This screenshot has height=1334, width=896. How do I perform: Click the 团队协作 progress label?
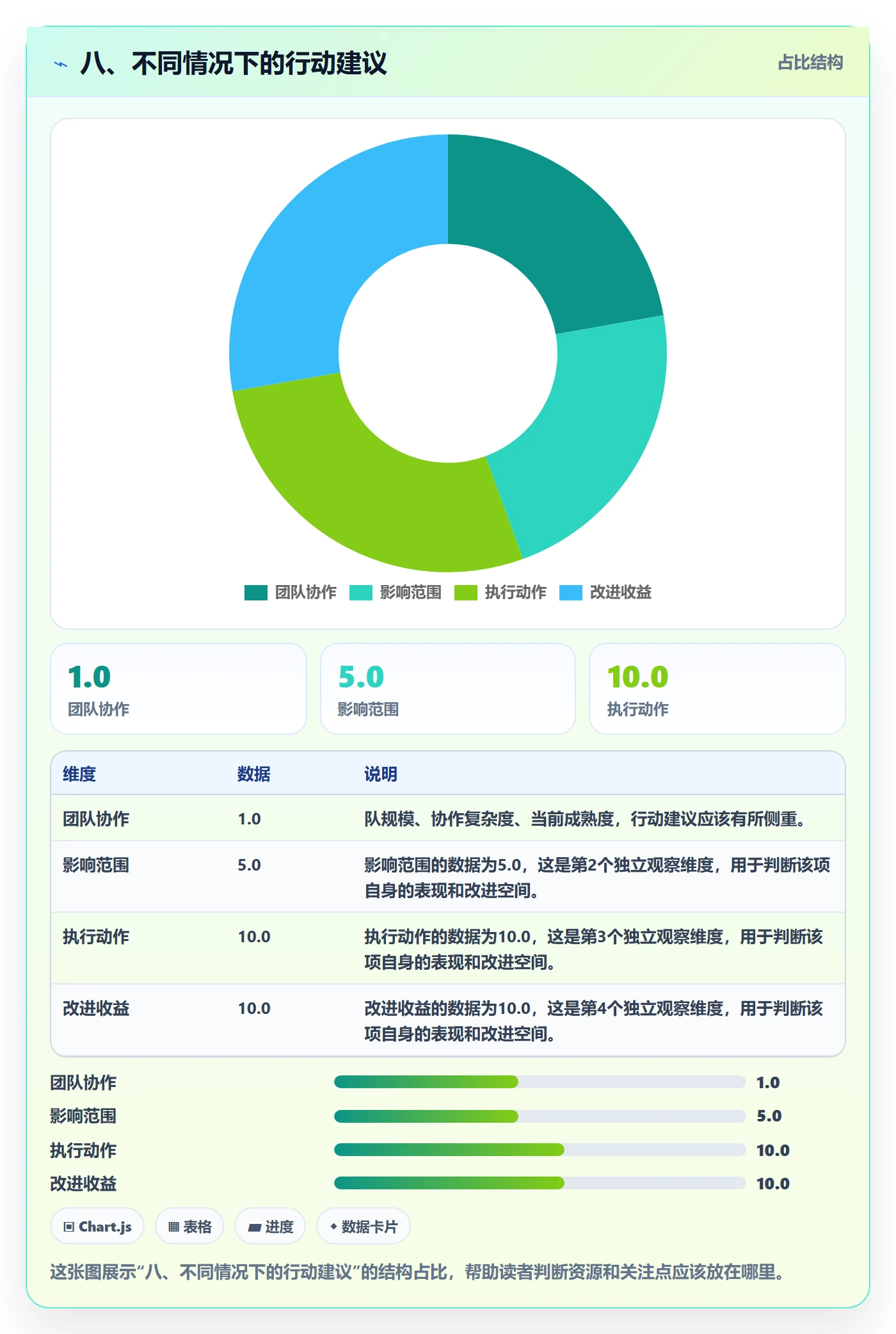(83, 1082)
